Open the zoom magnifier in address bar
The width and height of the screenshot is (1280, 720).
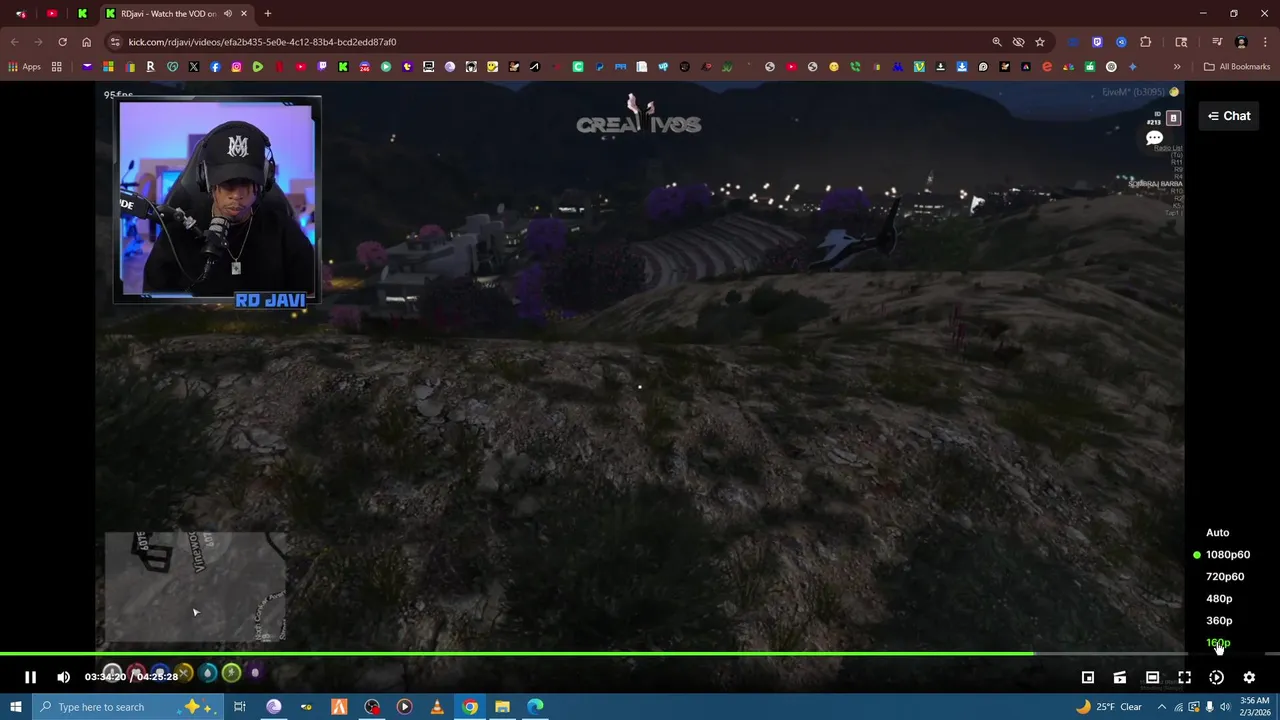click(997, 42)
